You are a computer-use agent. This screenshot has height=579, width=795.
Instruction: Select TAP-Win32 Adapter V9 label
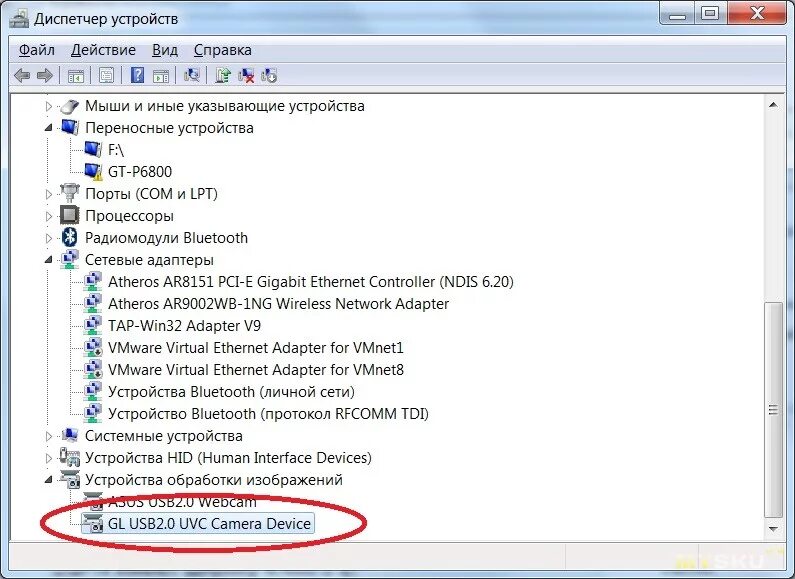click(185, 325)
